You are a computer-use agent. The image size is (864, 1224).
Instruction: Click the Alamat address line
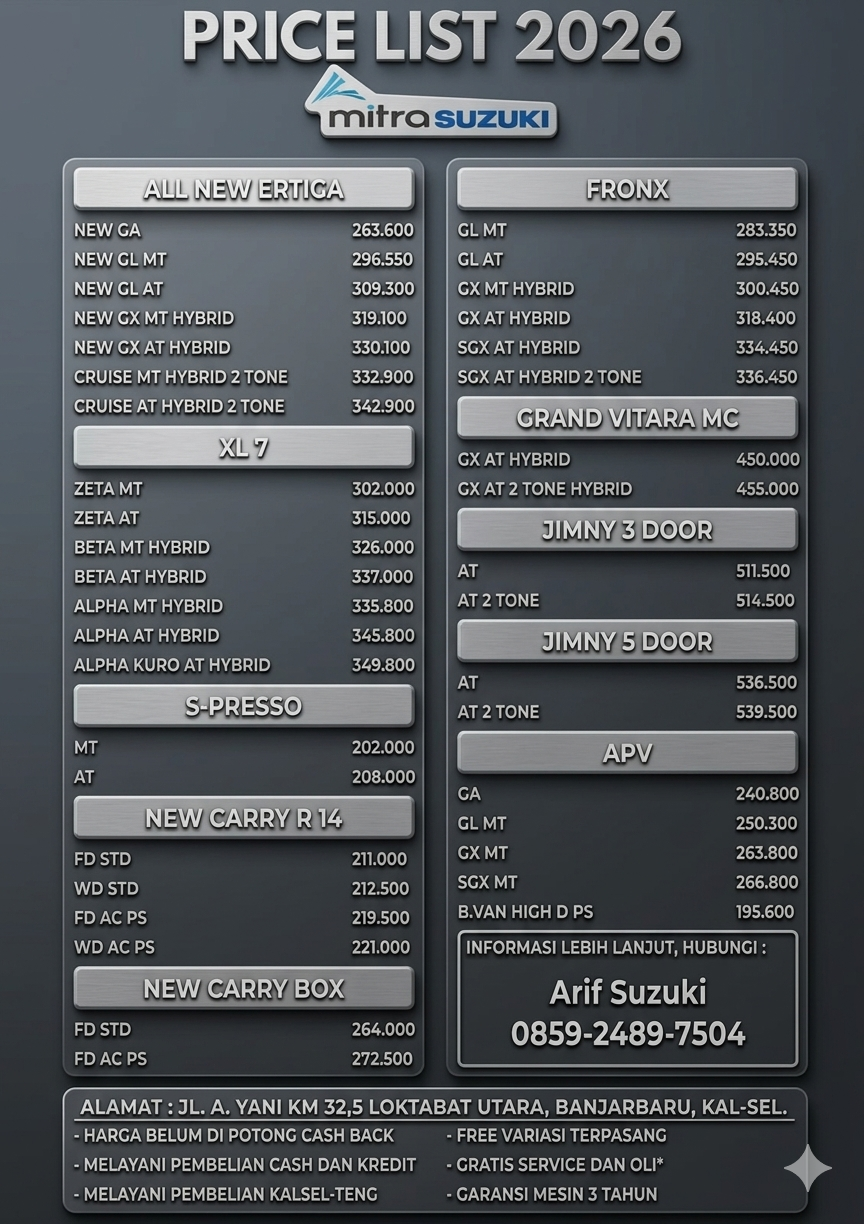[x=433, y=1107]
